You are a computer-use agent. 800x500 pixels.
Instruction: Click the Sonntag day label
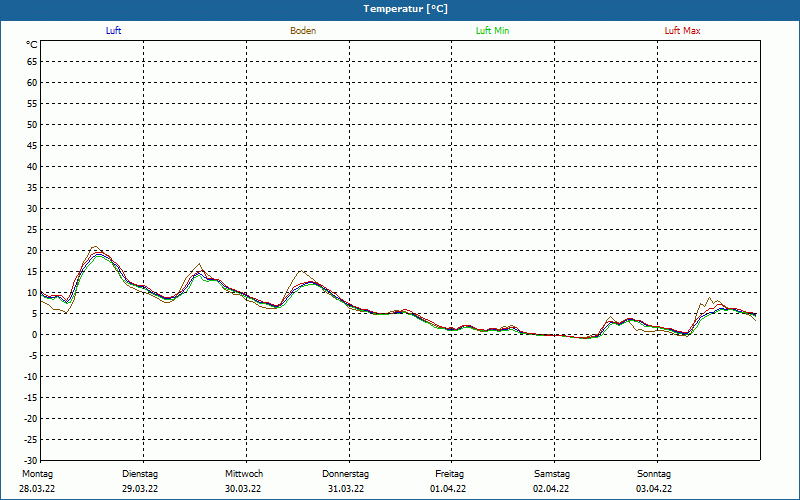coord(654,474)
